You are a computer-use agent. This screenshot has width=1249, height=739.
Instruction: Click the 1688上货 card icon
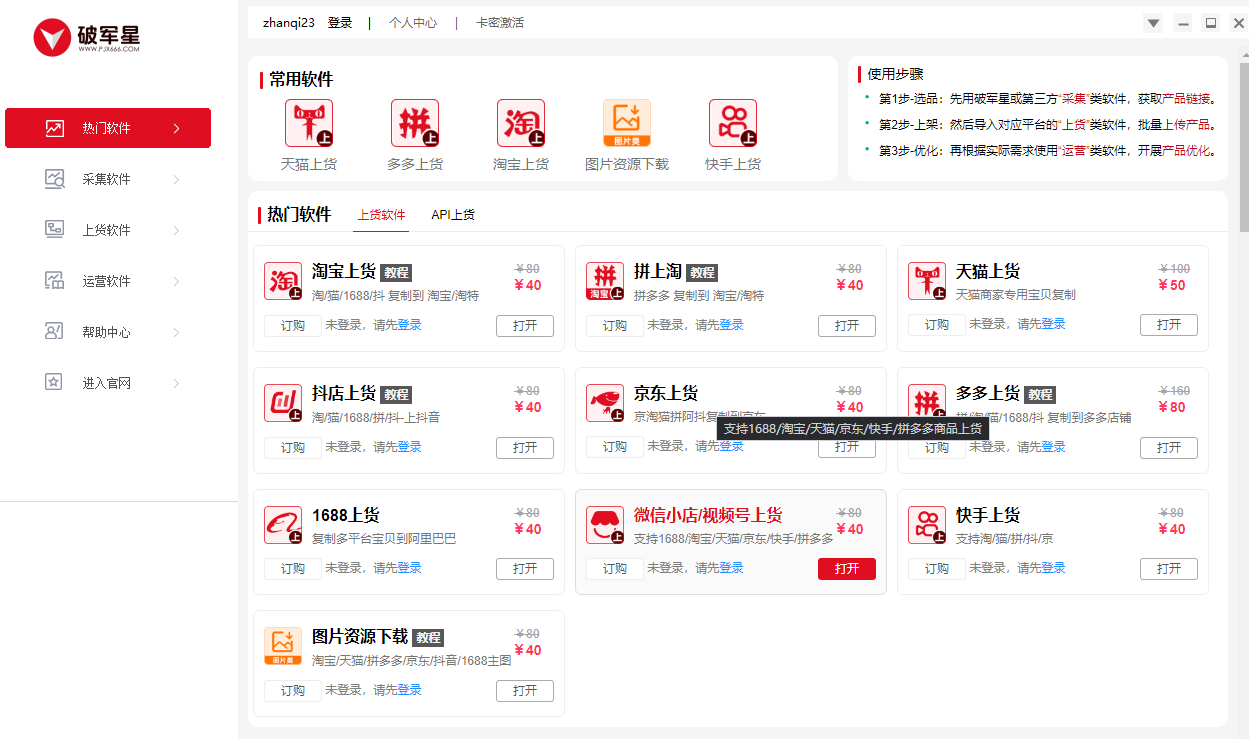[283, 525]
